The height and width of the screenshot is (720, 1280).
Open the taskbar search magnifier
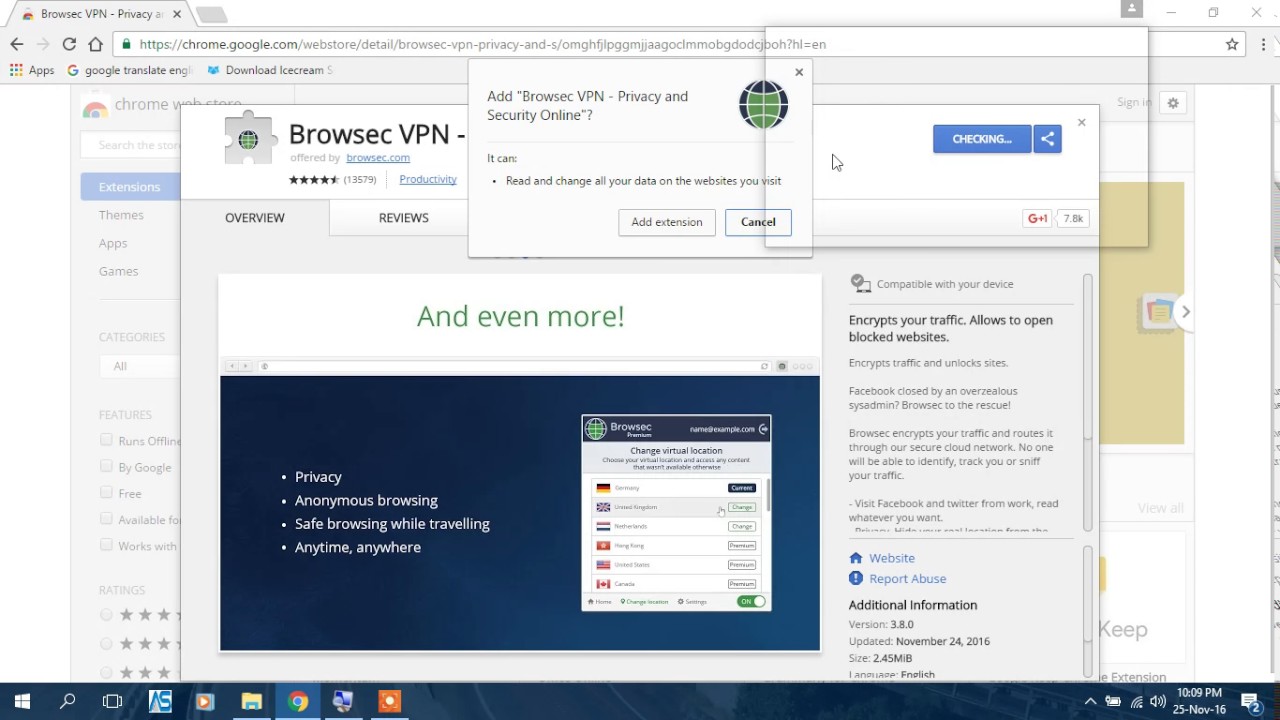pyautogui.click(x=68, y=701)
